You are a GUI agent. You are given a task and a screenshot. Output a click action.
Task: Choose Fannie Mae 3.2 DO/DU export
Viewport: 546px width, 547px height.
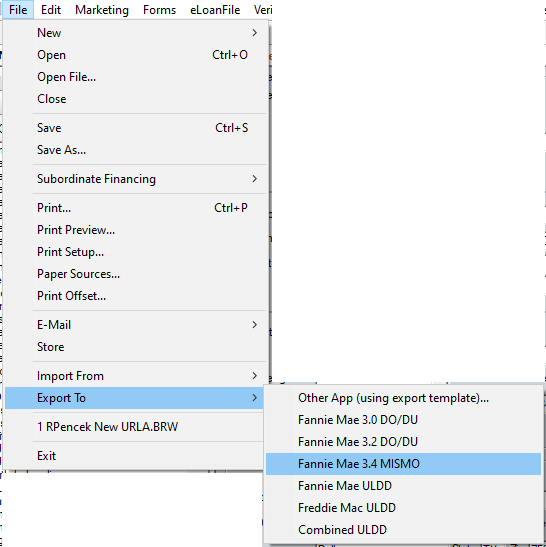[403, 442]
